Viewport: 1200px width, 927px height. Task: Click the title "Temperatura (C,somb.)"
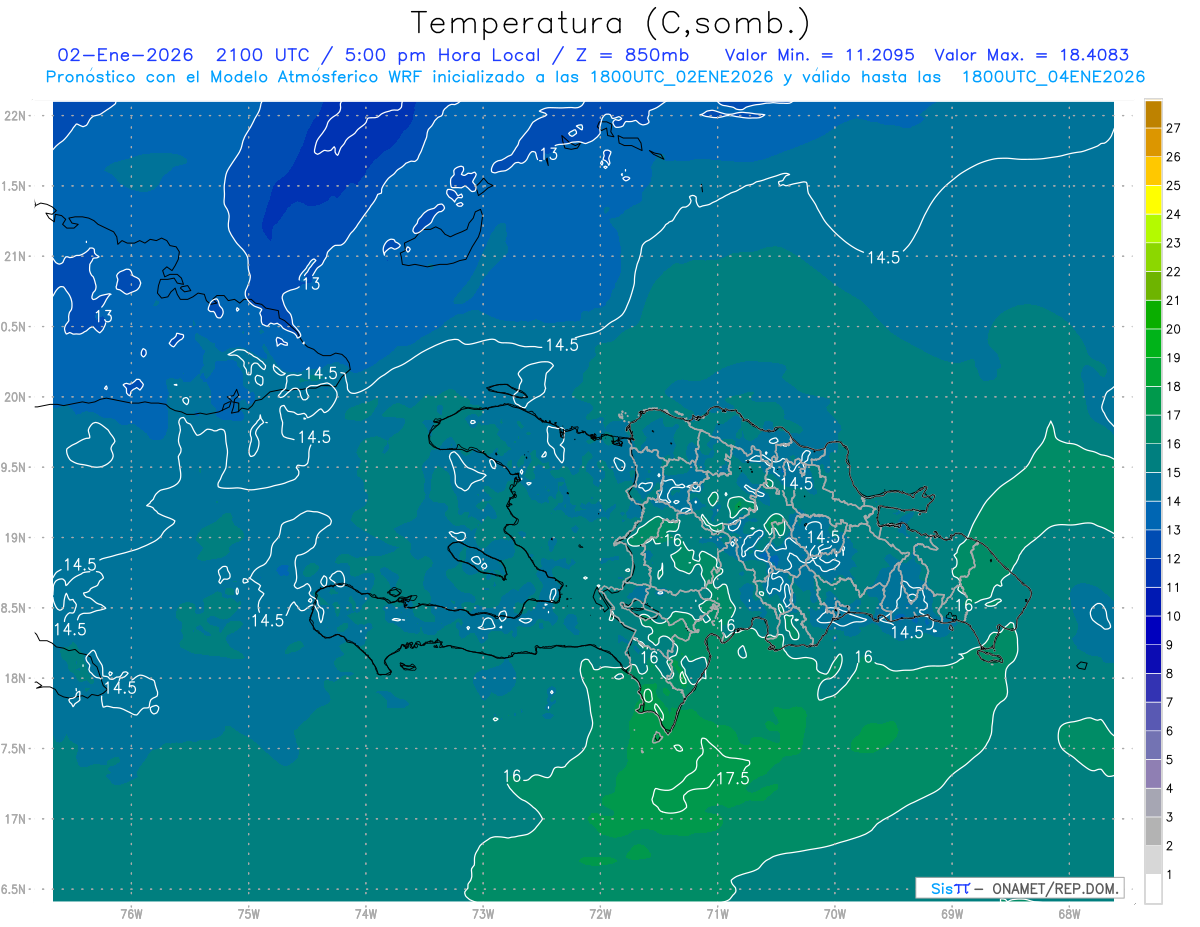(x=611, y=23)
